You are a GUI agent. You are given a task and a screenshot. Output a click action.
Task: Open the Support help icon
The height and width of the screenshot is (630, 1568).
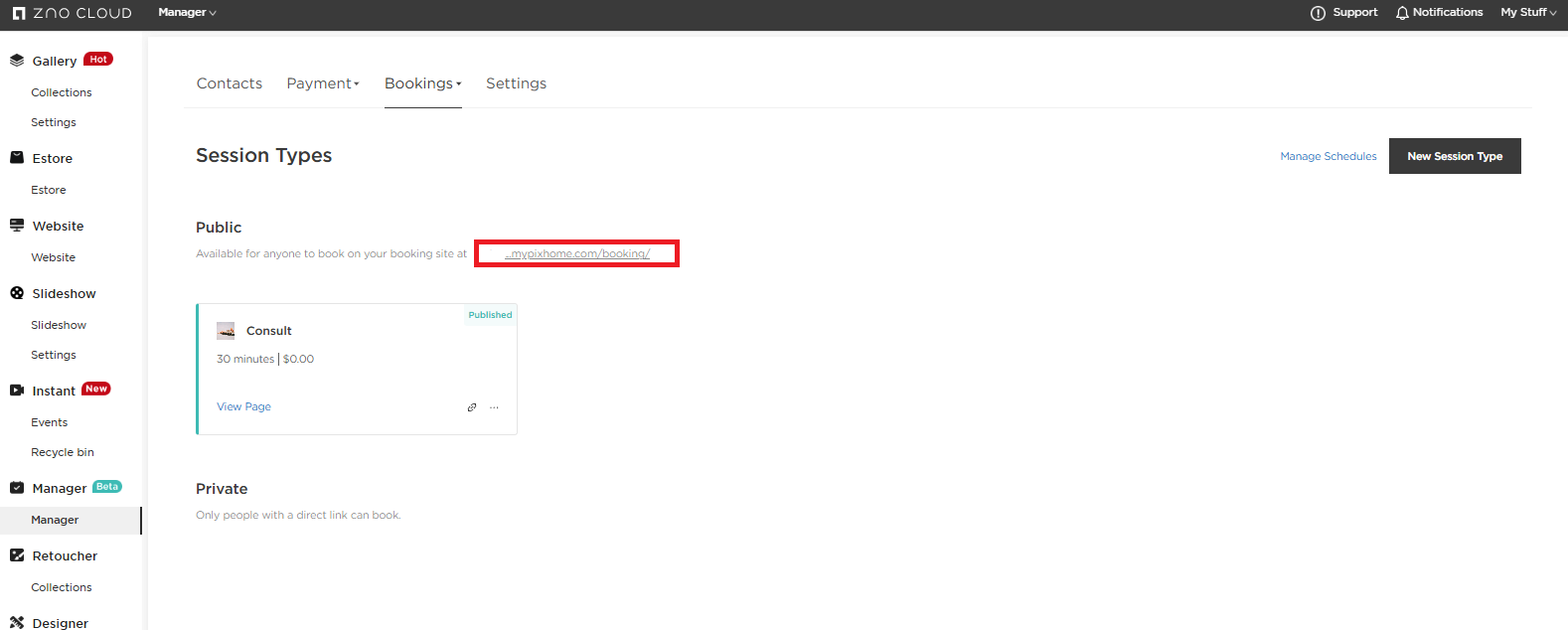click(x=1318, y=13)
